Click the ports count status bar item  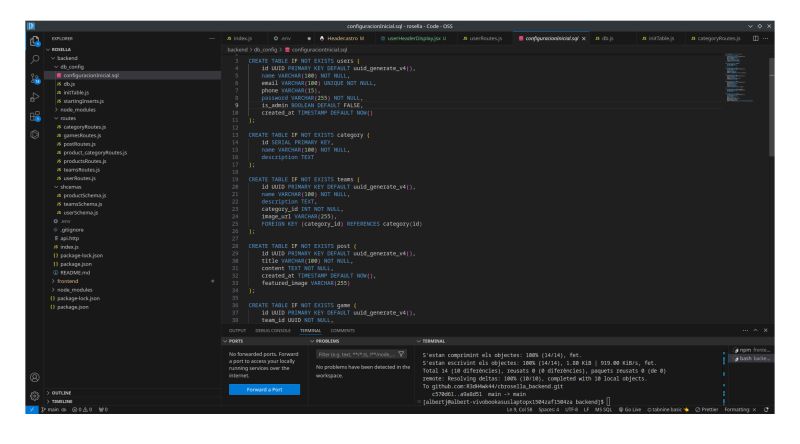tap(103, 409)
